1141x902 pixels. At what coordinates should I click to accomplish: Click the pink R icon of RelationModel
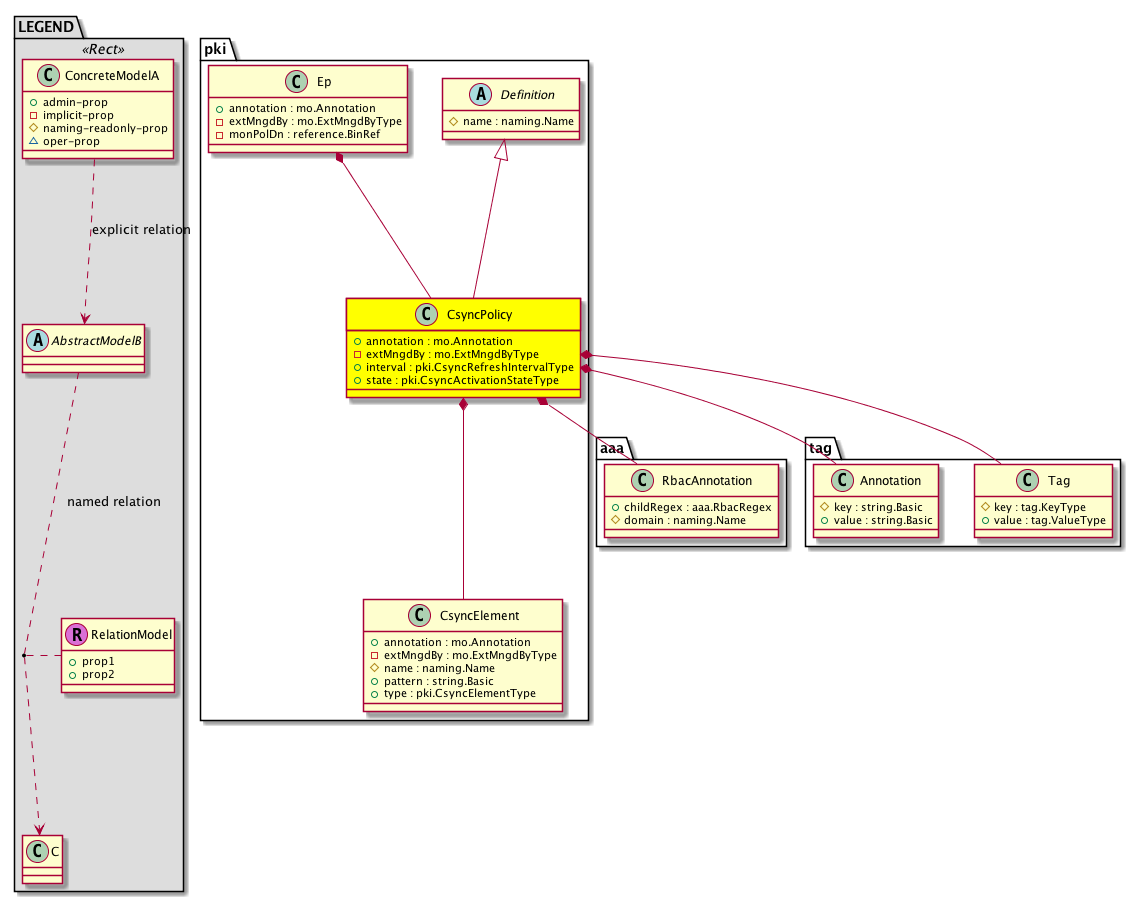[x=76, y=633]
